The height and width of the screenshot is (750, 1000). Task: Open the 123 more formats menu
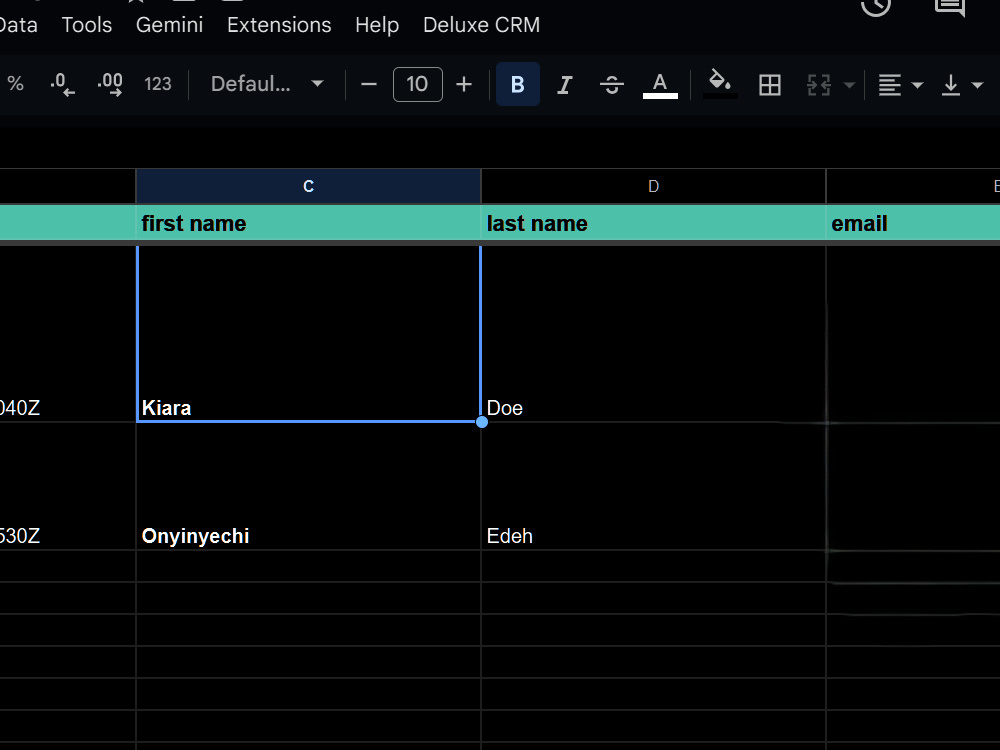click(158, 84)
